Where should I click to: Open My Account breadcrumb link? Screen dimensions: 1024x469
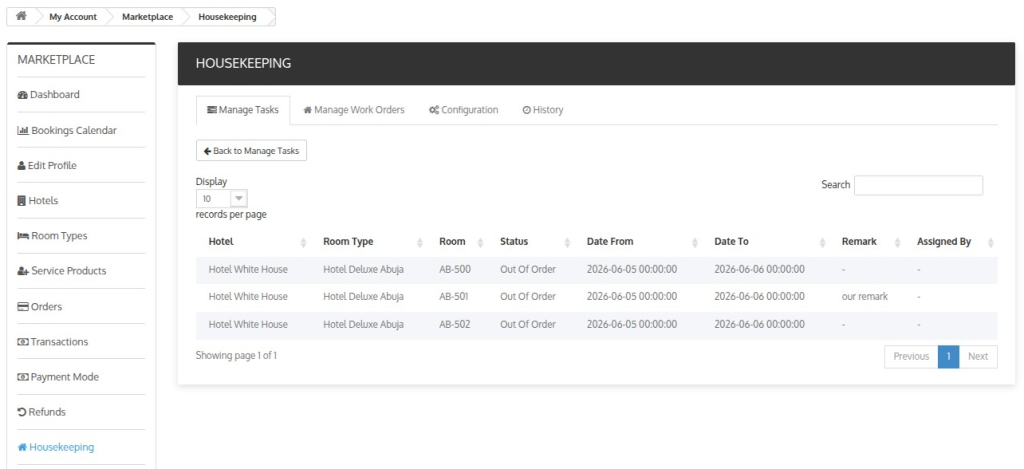[72, 17]
